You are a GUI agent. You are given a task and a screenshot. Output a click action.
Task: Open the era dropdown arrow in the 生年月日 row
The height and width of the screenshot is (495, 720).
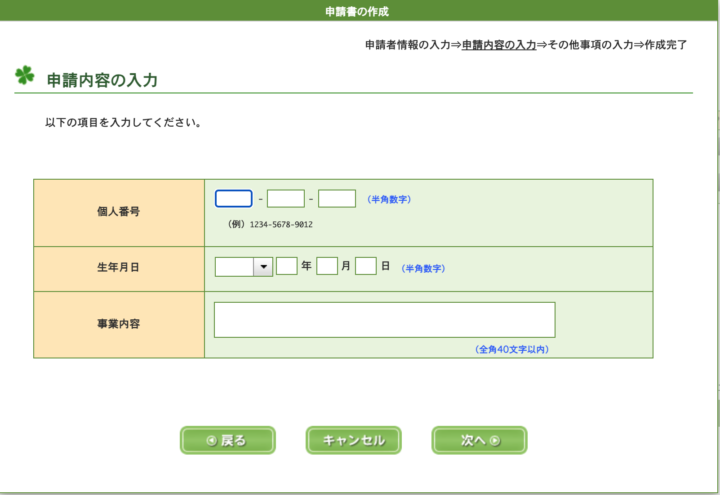(x=264, y=267)
